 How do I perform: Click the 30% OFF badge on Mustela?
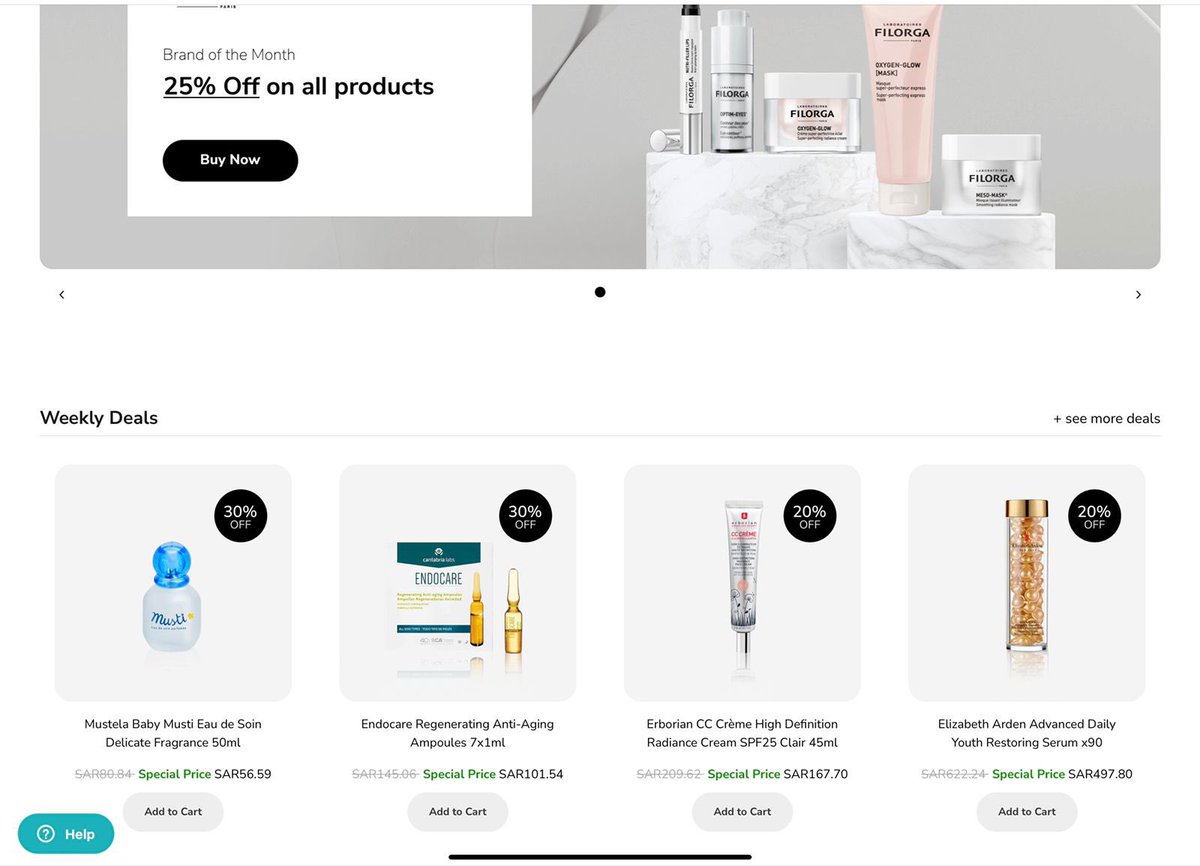coord(241,516)
